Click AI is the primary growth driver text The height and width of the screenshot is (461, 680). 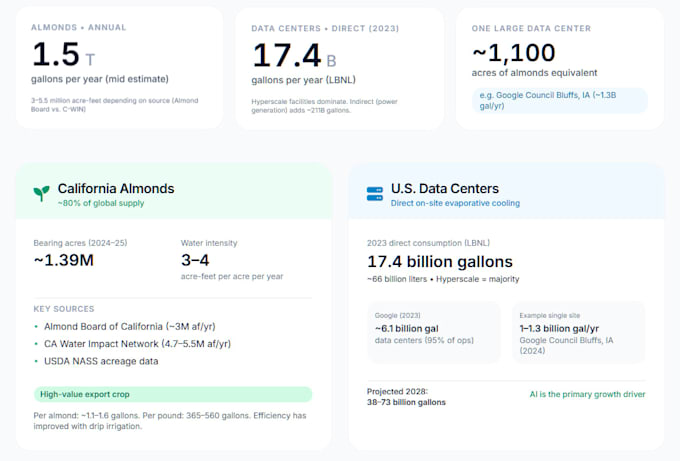click(587, 394)
